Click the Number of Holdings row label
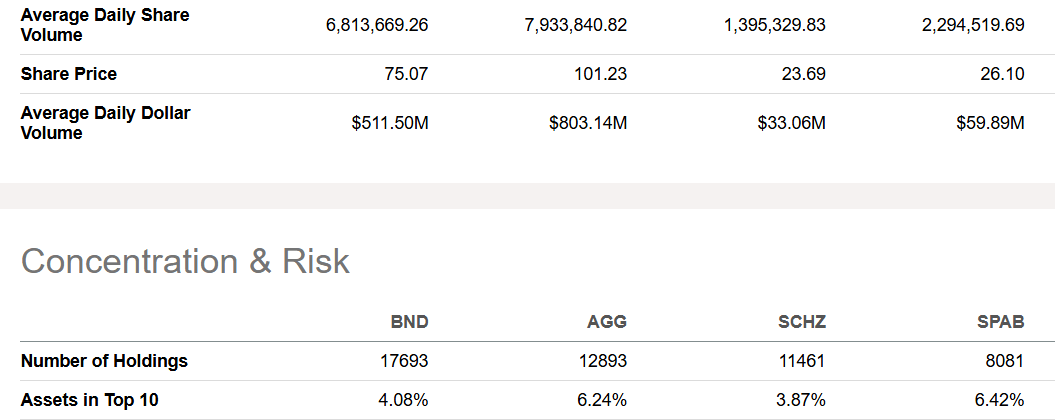This screenshot has width=1055, height=420. (104, 361)
